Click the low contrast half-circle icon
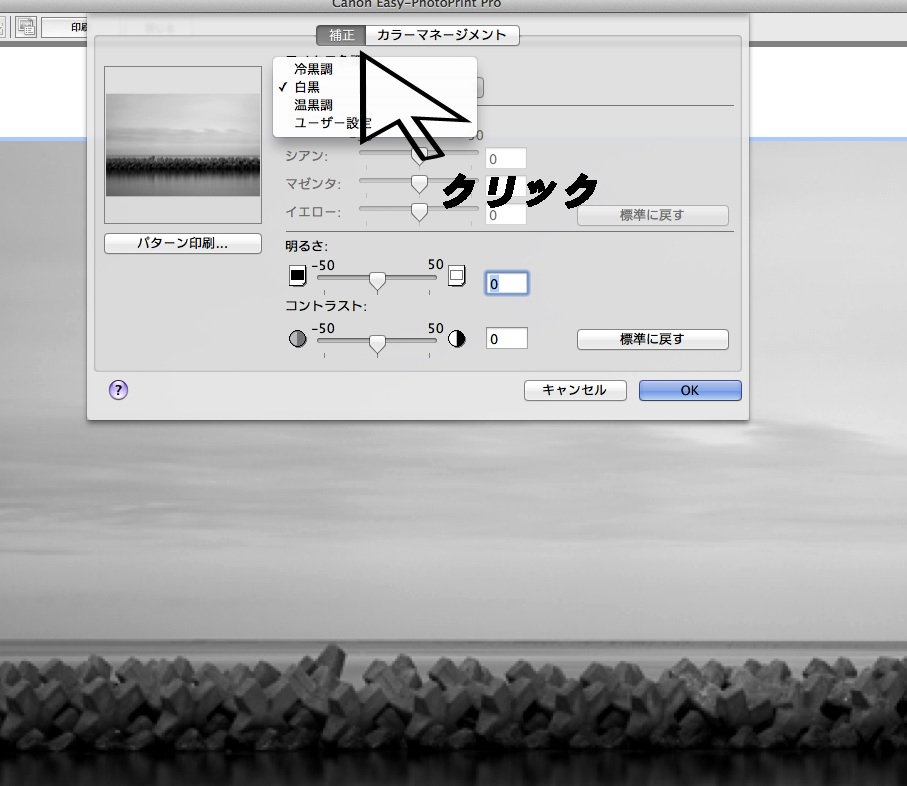The width and height of the screenshot is (907, 786). click(x=297, y=339)
